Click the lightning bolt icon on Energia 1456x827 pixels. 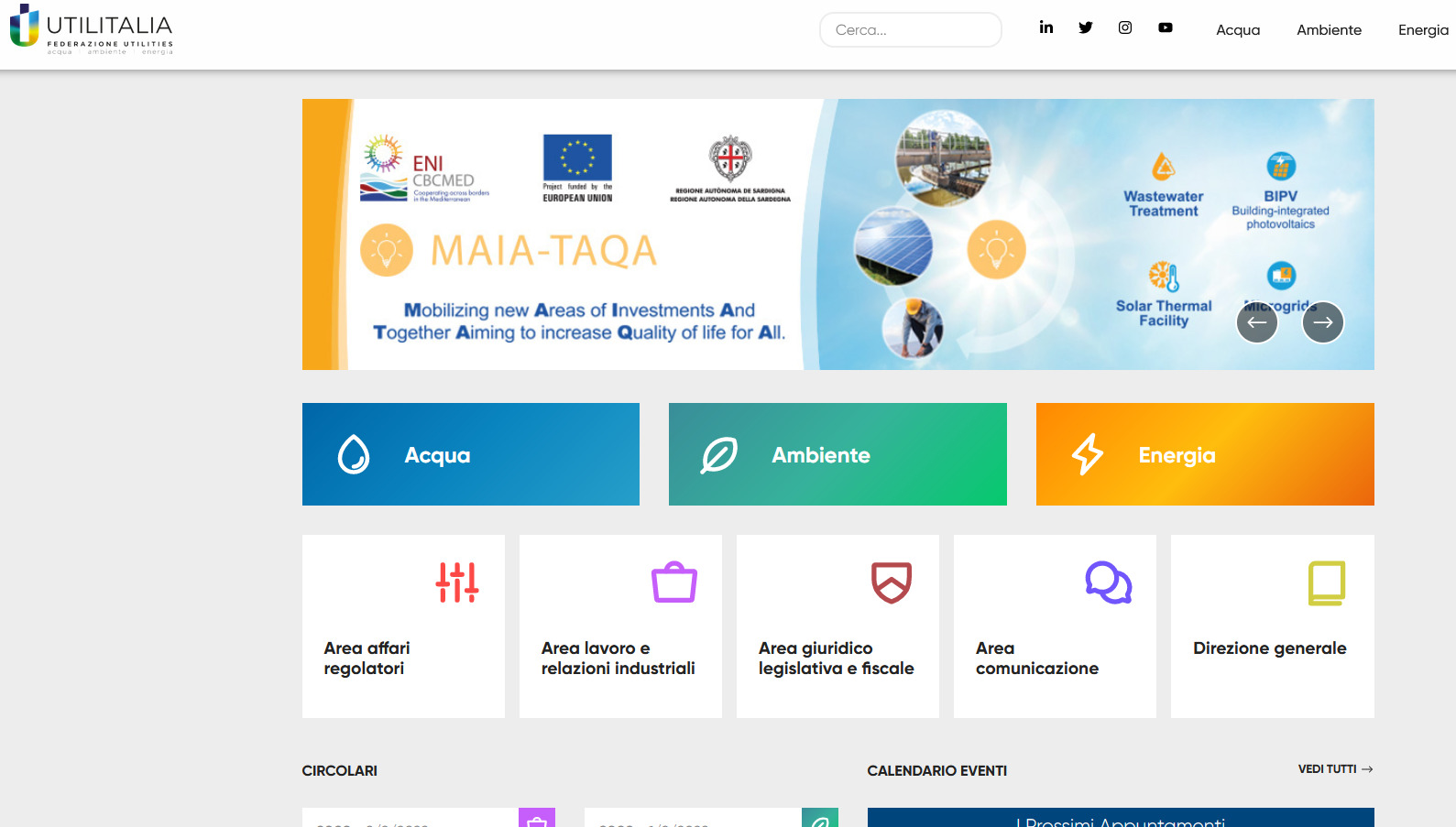pyautogui.click(x=1088, y=454)
